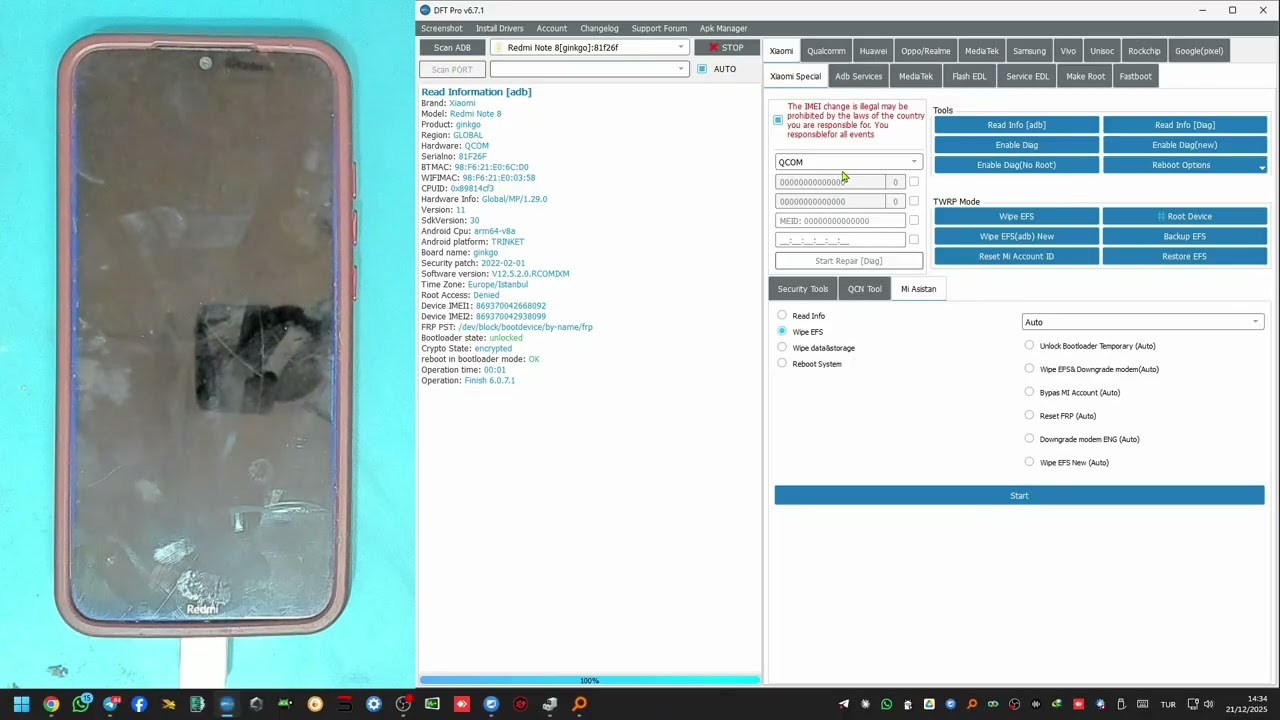Switch to the QCN Tool tab
This screenshot has width=1280, height=720.
[865, 289]
